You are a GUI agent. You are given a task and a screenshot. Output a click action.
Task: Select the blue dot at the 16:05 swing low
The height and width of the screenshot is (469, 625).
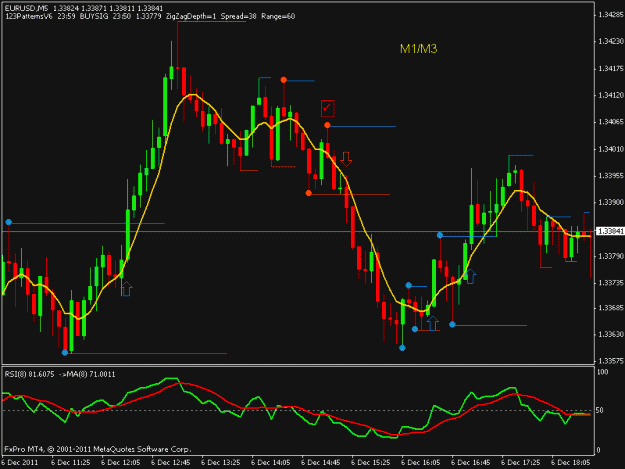(402, 348)
